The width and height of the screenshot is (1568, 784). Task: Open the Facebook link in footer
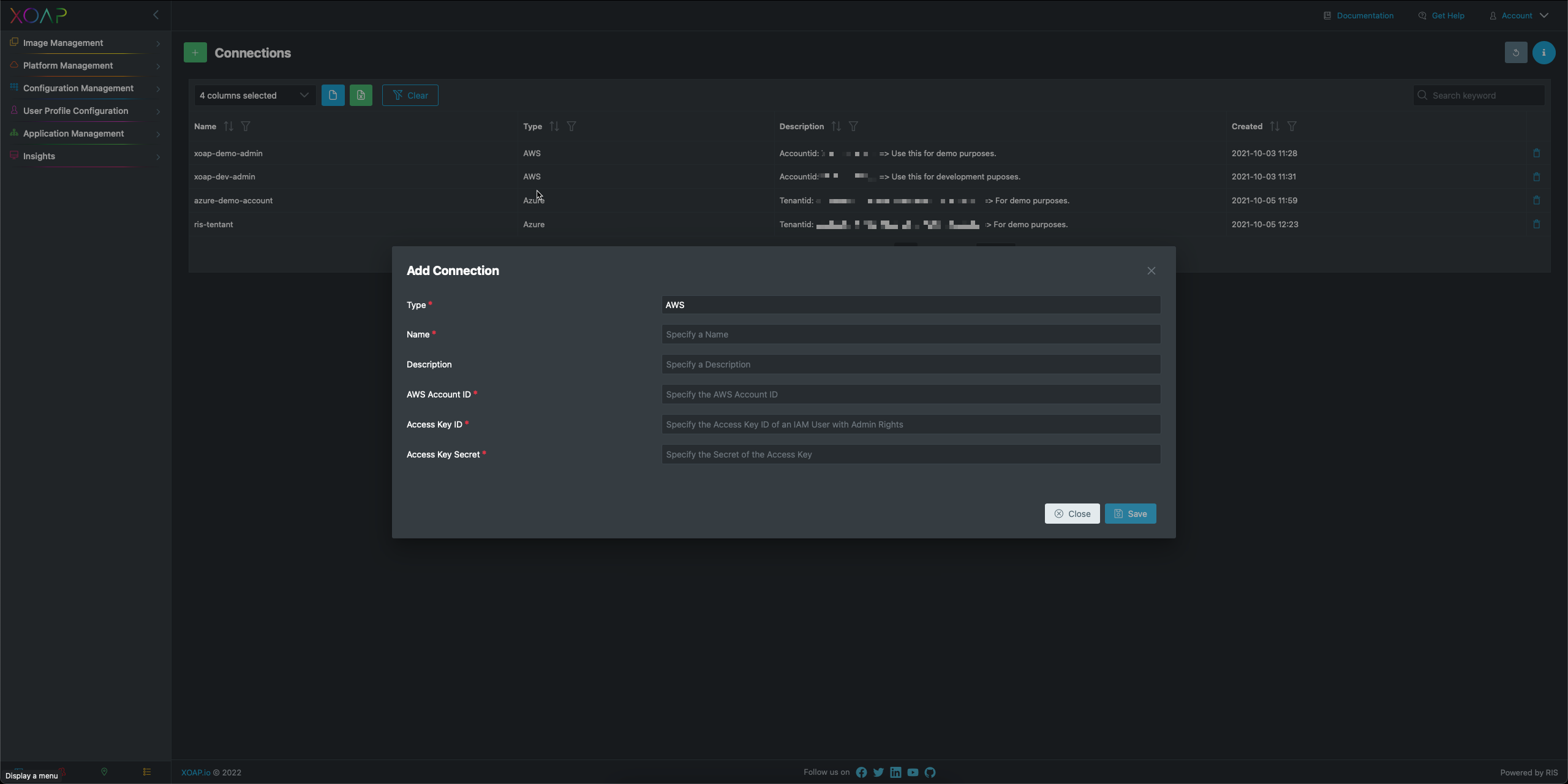click(x=861, y=772)
